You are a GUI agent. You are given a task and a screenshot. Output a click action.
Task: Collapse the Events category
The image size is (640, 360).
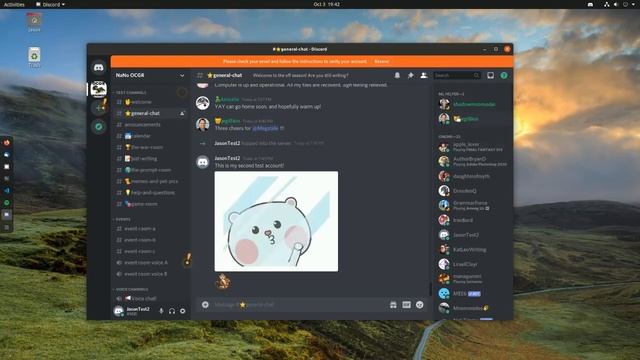pyautogui.click(x=122, y=219)
